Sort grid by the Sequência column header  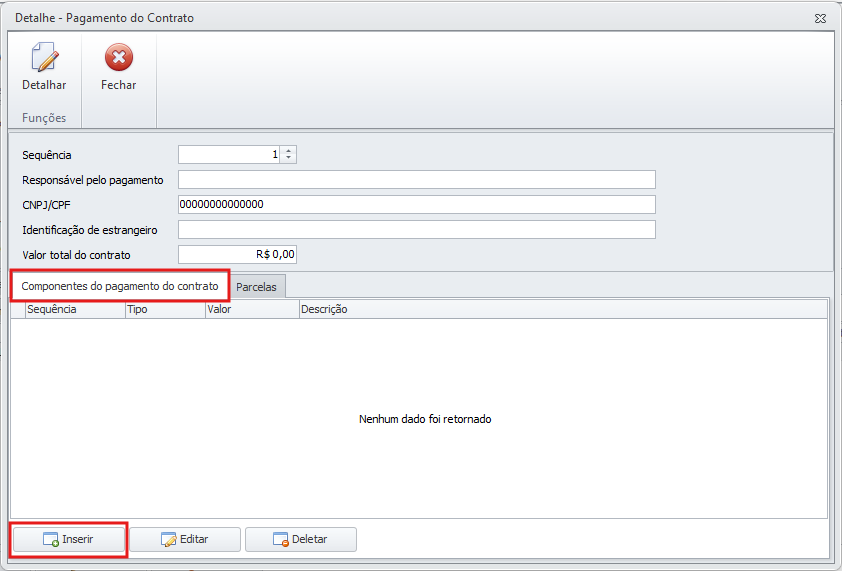coord(74,310)
